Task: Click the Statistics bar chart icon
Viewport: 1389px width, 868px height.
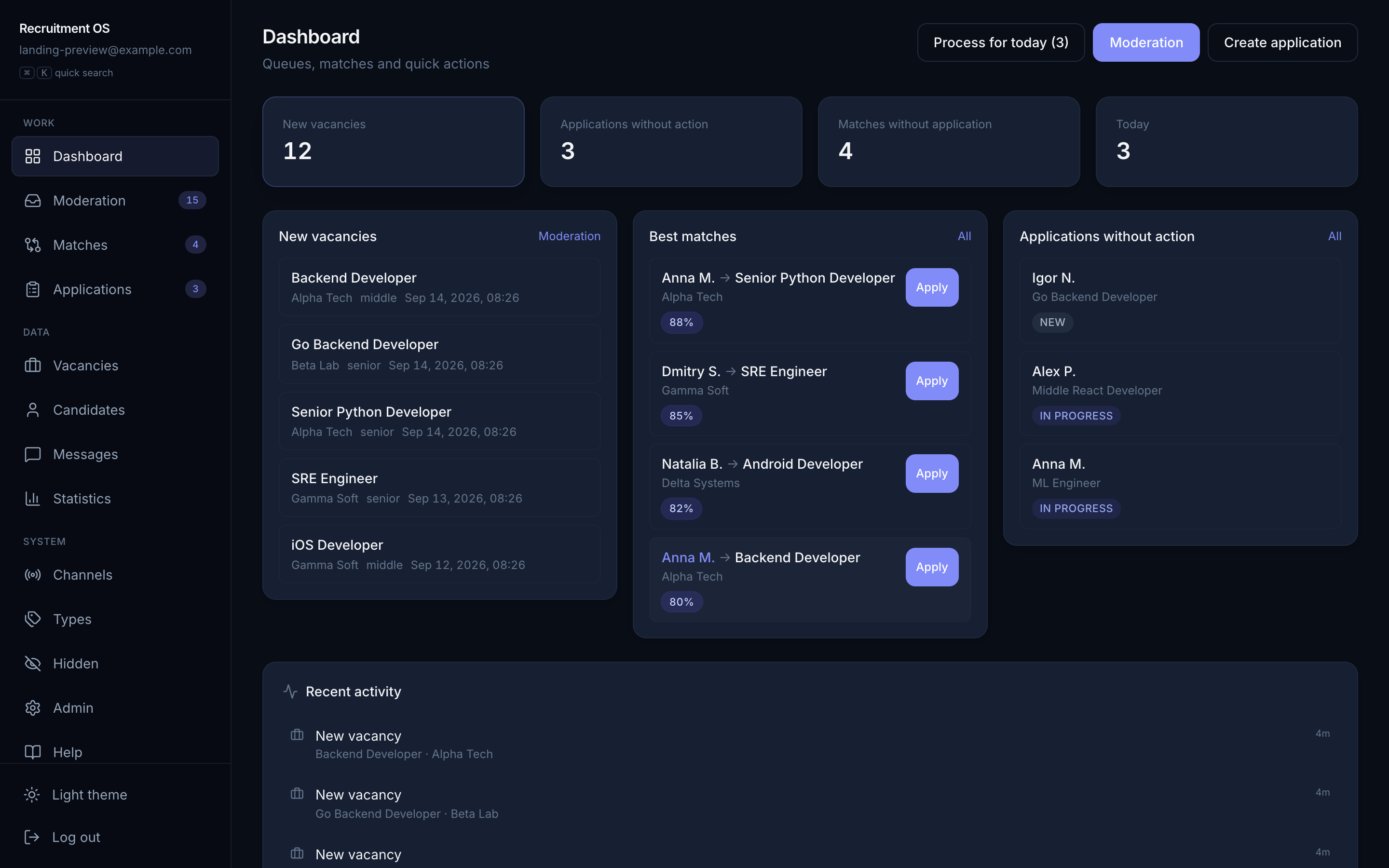Action: click(33, 498)
